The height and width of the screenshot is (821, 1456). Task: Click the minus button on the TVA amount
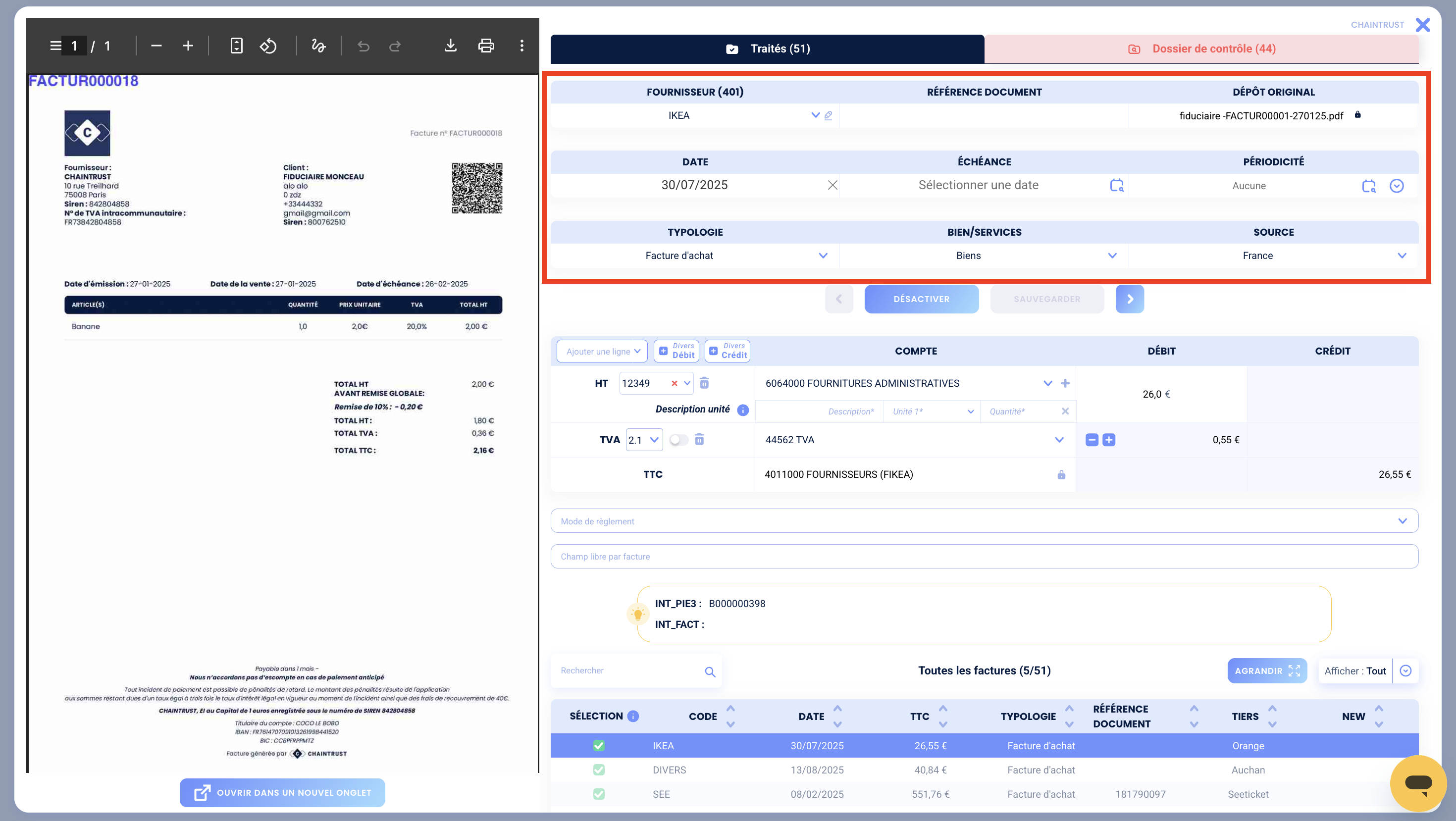point(1092,440)
